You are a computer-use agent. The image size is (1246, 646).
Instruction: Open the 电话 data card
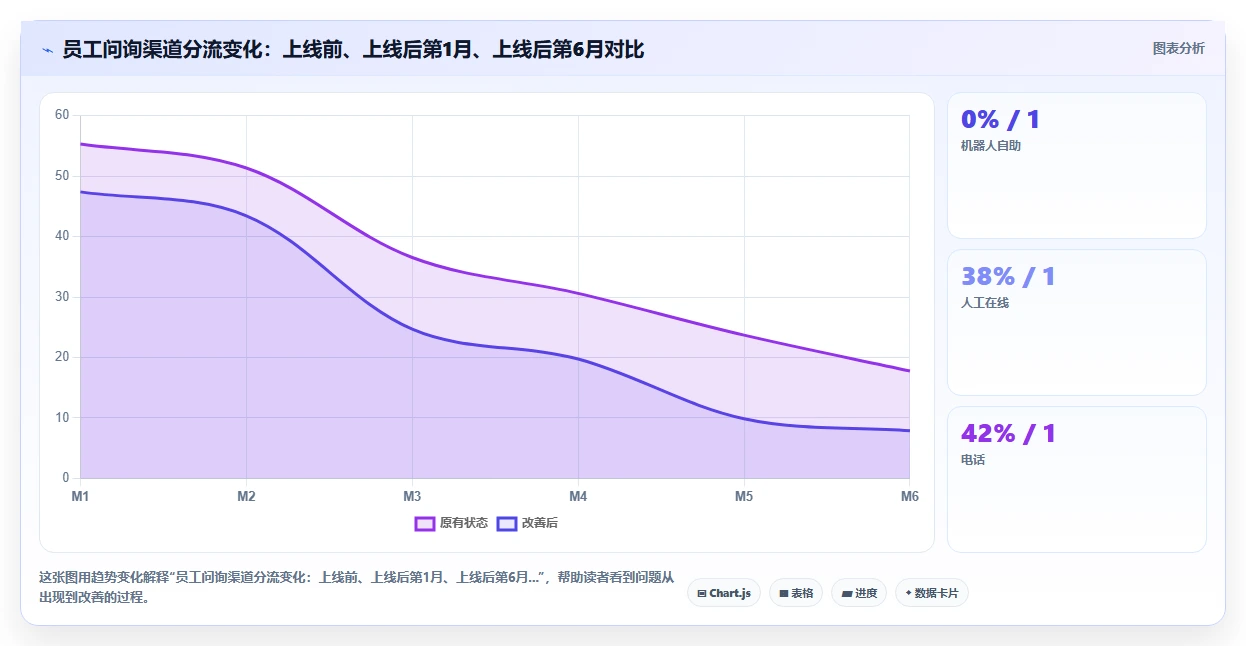point(1077,480)
